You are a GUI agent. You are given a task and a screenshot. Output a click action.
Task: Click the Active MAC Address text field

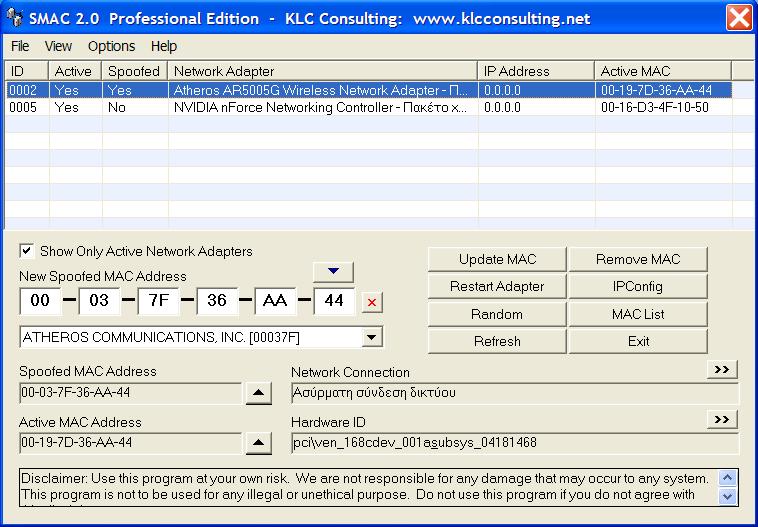pyautogui.click(x=131, y=443)
